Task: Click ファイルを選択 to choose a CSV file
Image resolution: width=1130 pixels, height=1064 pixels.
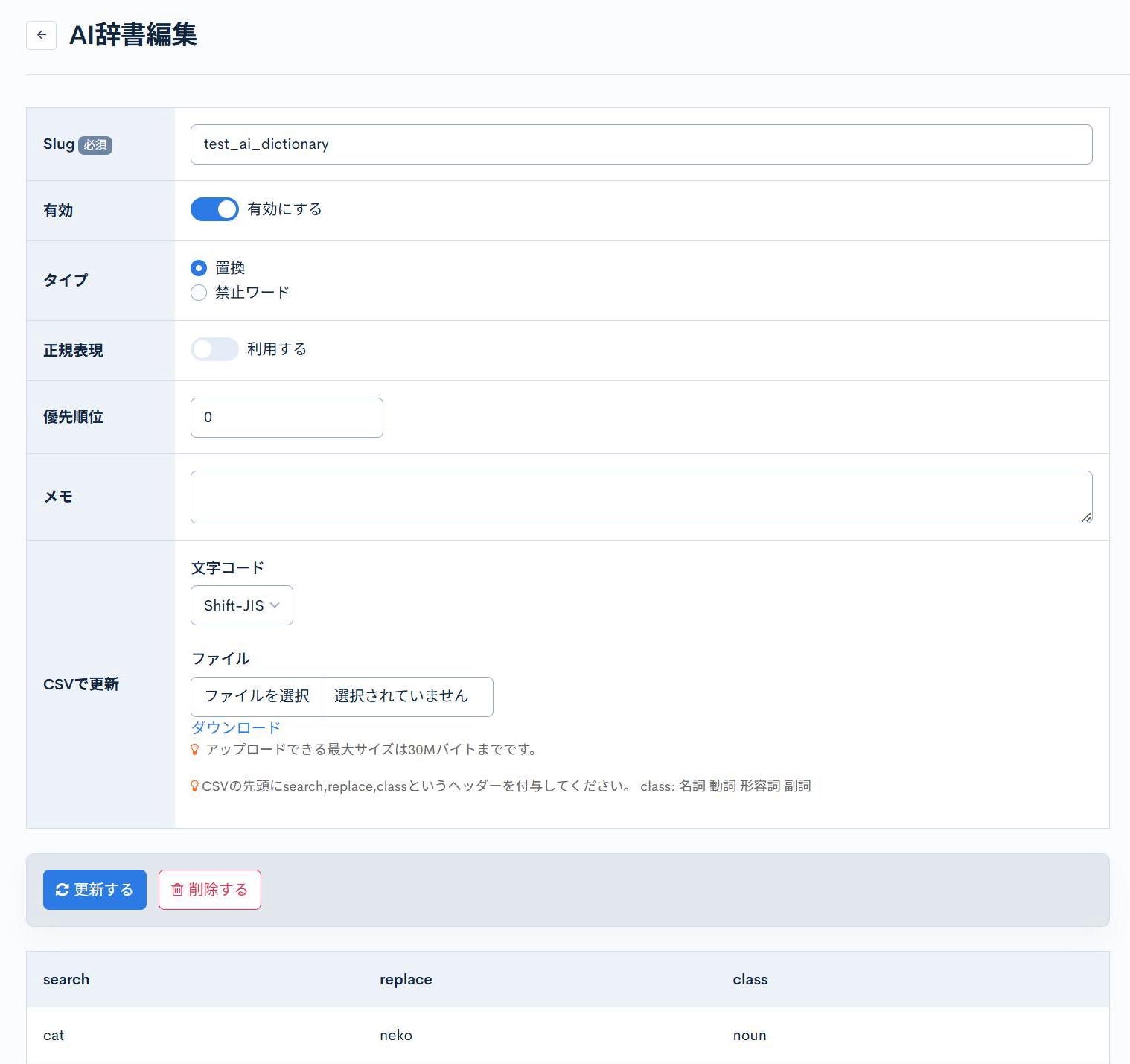Action: pyautogui.click(x=256, y=696)
